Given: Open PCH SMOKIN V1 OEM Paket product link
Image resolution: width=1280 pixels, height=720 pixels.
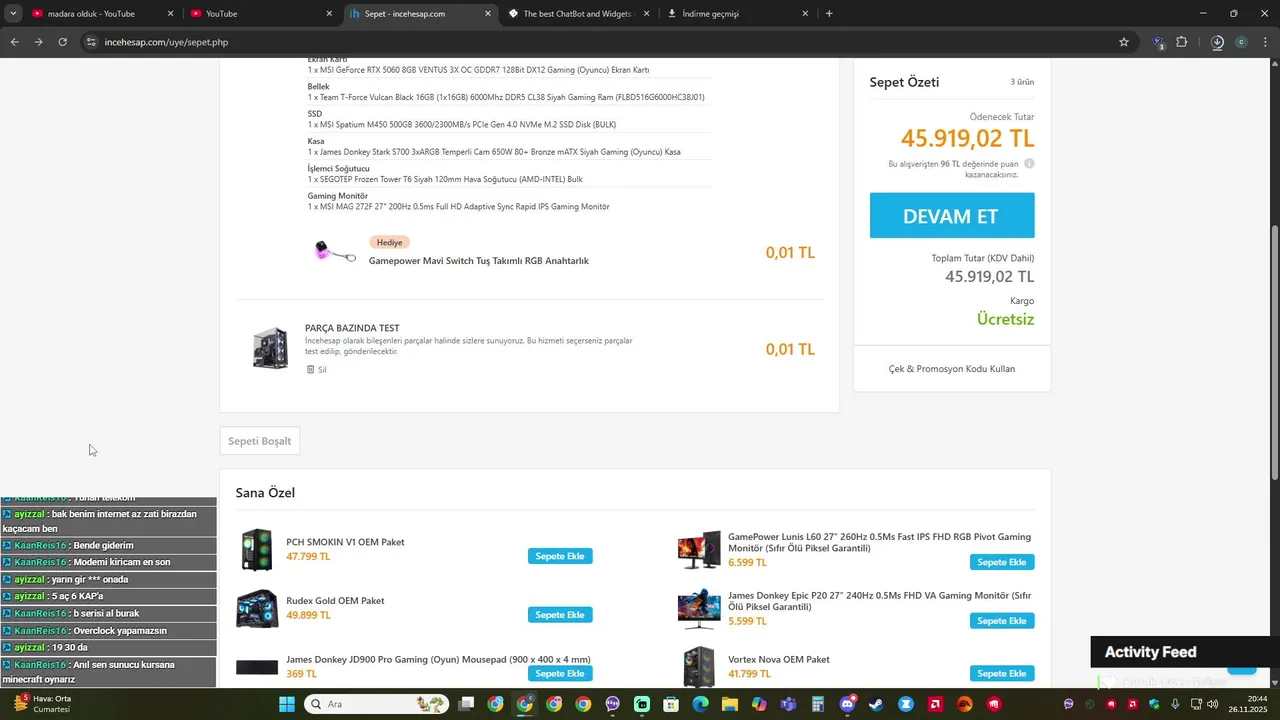Looking at the screenshot, I should [345, 542].
